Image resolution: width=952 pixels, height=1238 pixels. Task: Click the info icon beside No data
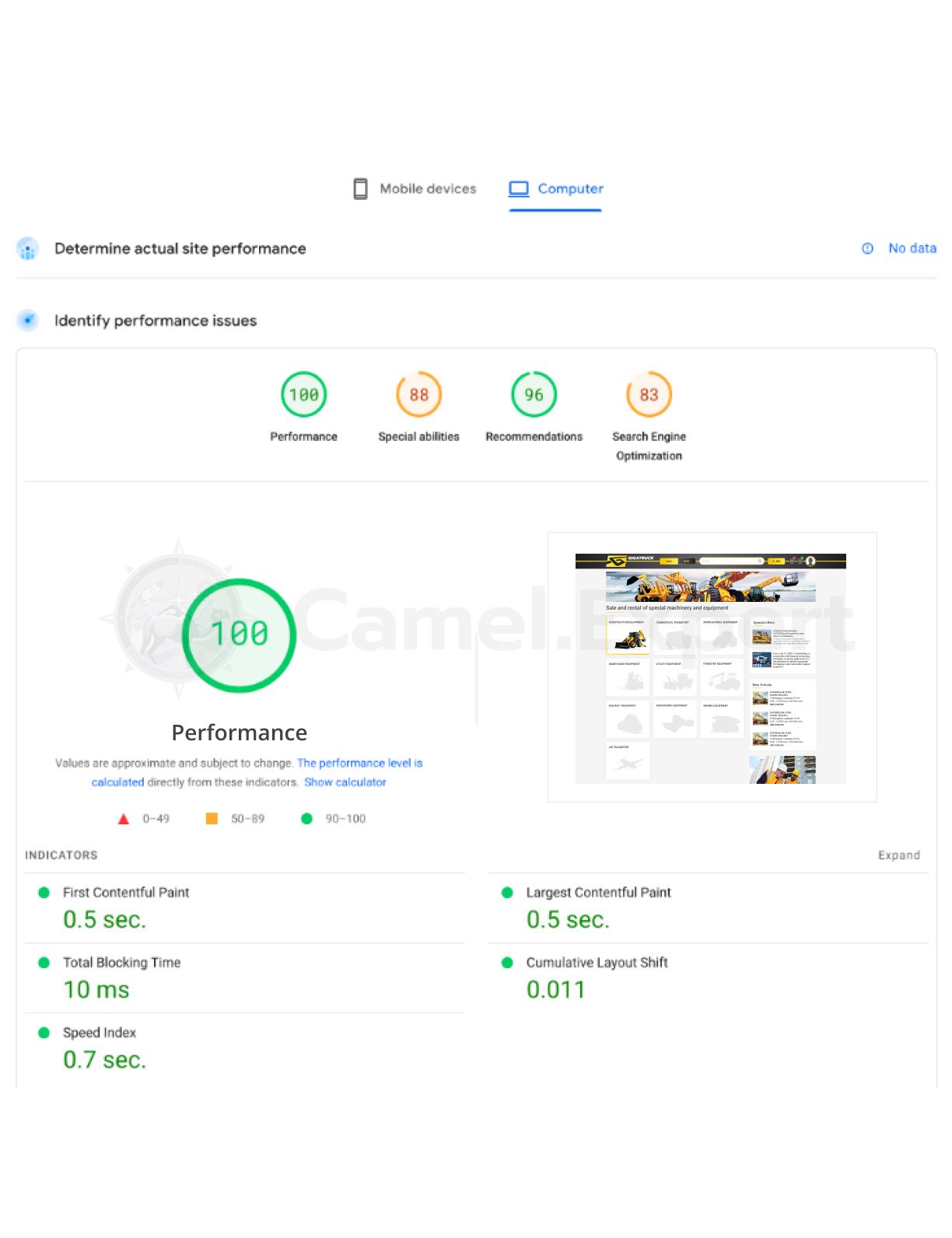867,249
